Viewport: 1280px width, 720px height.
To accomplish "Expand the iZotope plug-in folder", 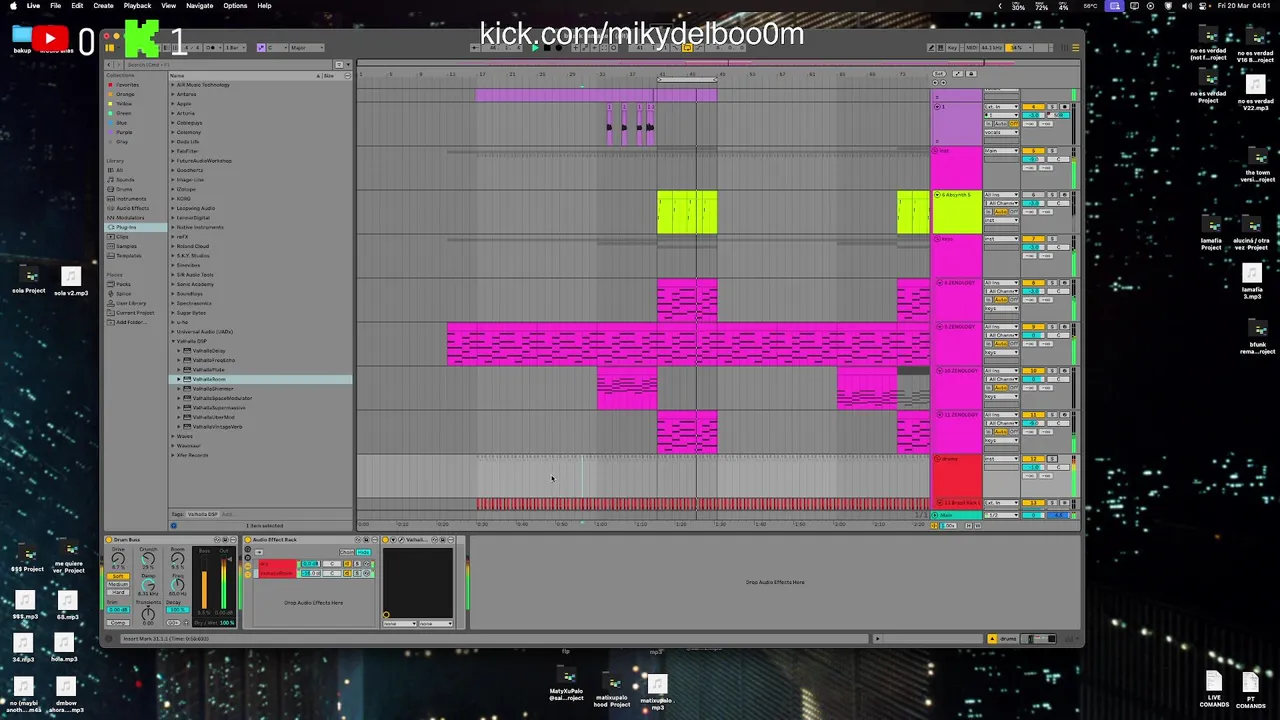I will pyautogui.click(x=173, y=189).
